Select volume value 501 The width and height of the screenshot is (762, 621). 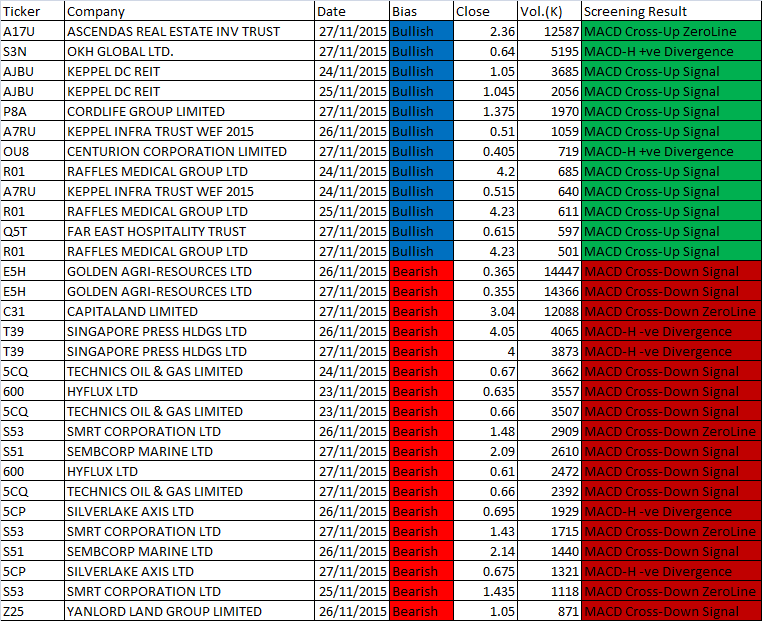tap(549, 251)
